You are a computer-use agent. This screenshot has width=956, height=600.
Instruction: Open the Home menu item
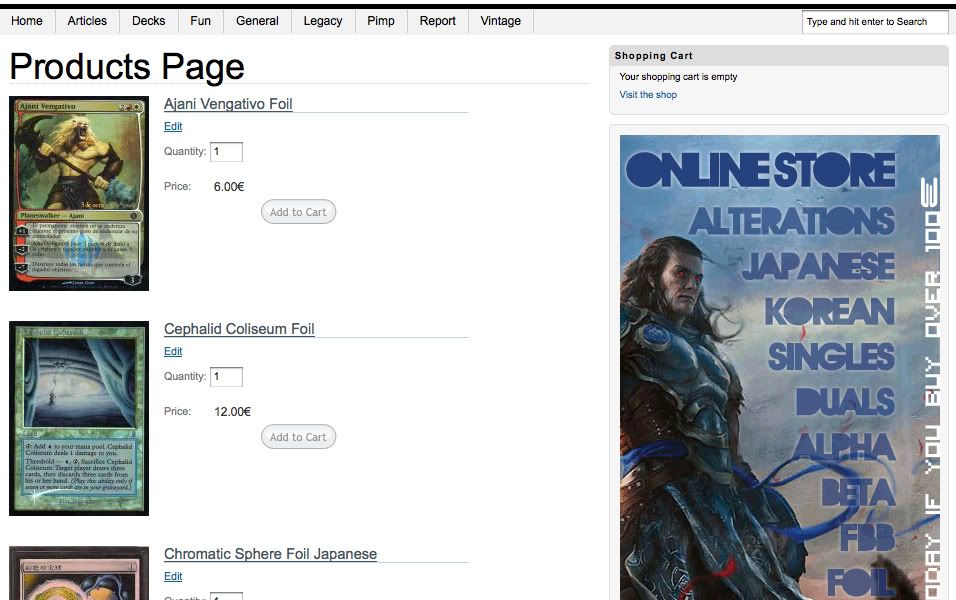(27, 21)
